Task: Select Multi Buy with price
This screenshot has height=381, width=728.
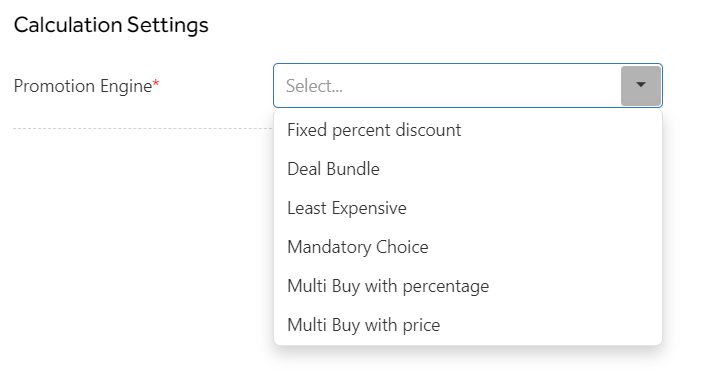Action: tap(468, 325)
